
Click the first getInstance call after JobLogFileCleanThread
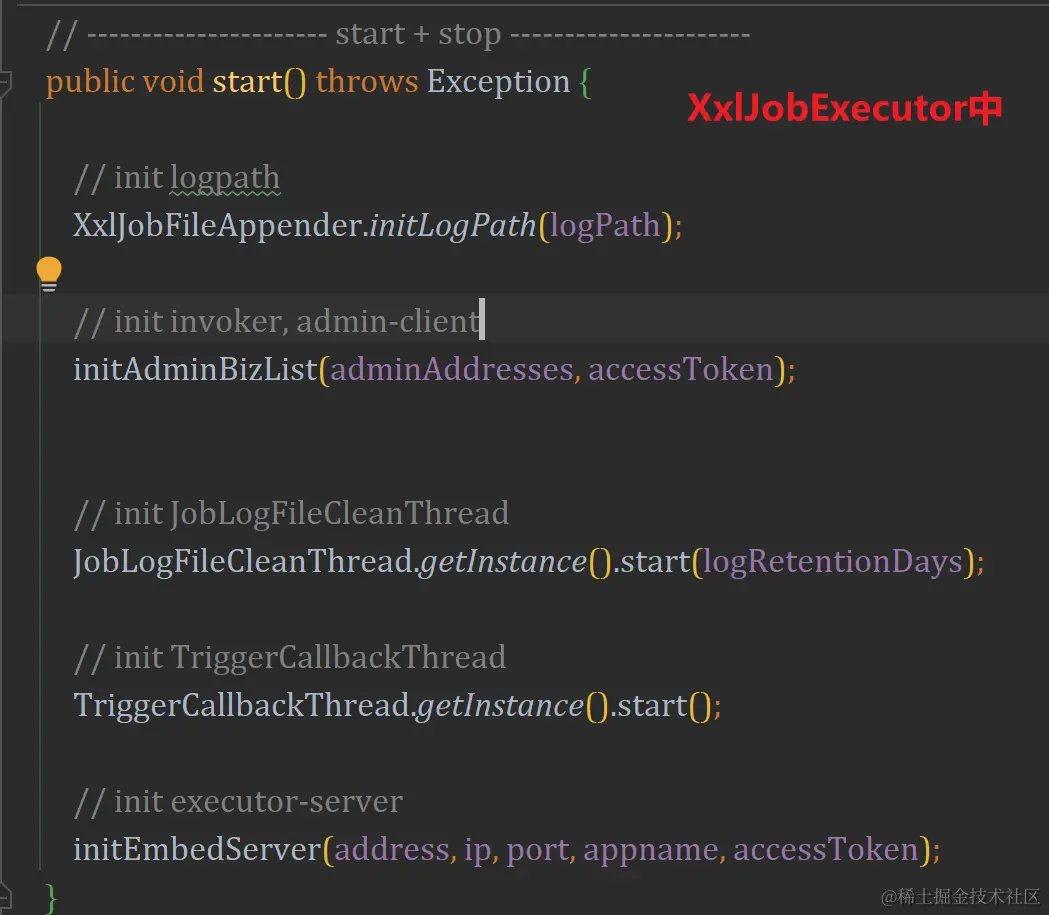click(x=503, y=562)
